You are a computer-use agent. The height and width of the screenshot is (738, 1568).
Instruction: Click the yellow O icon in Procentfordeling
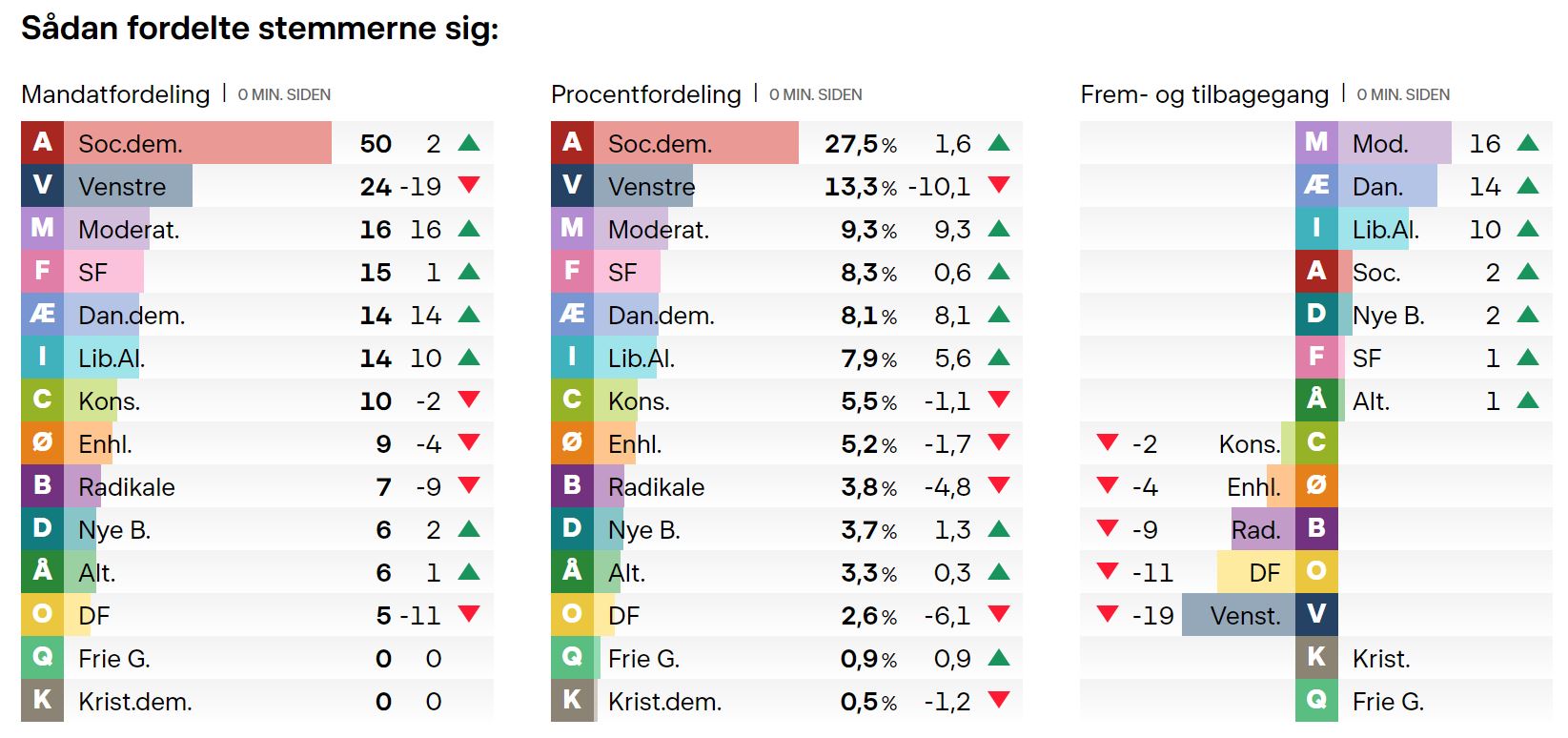pos(572,615)
